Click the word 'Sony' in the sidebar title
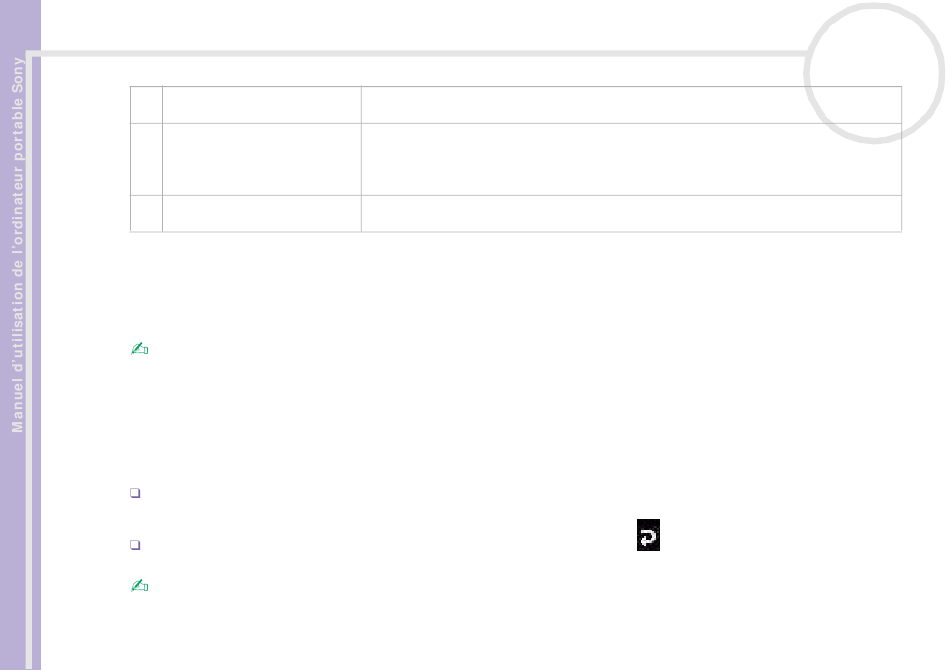The image size is (950, 671). 18,75
